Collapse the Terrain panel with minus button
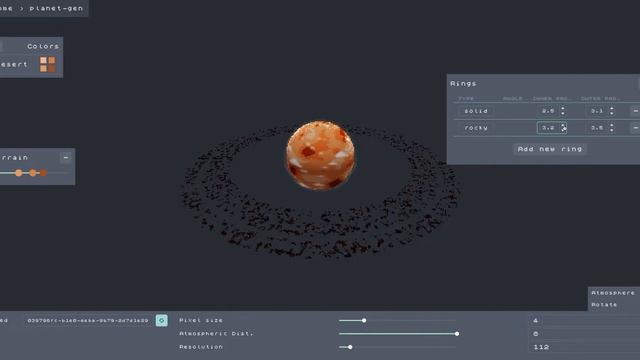This screenshot has width=640, height=360. click(66, 158)
